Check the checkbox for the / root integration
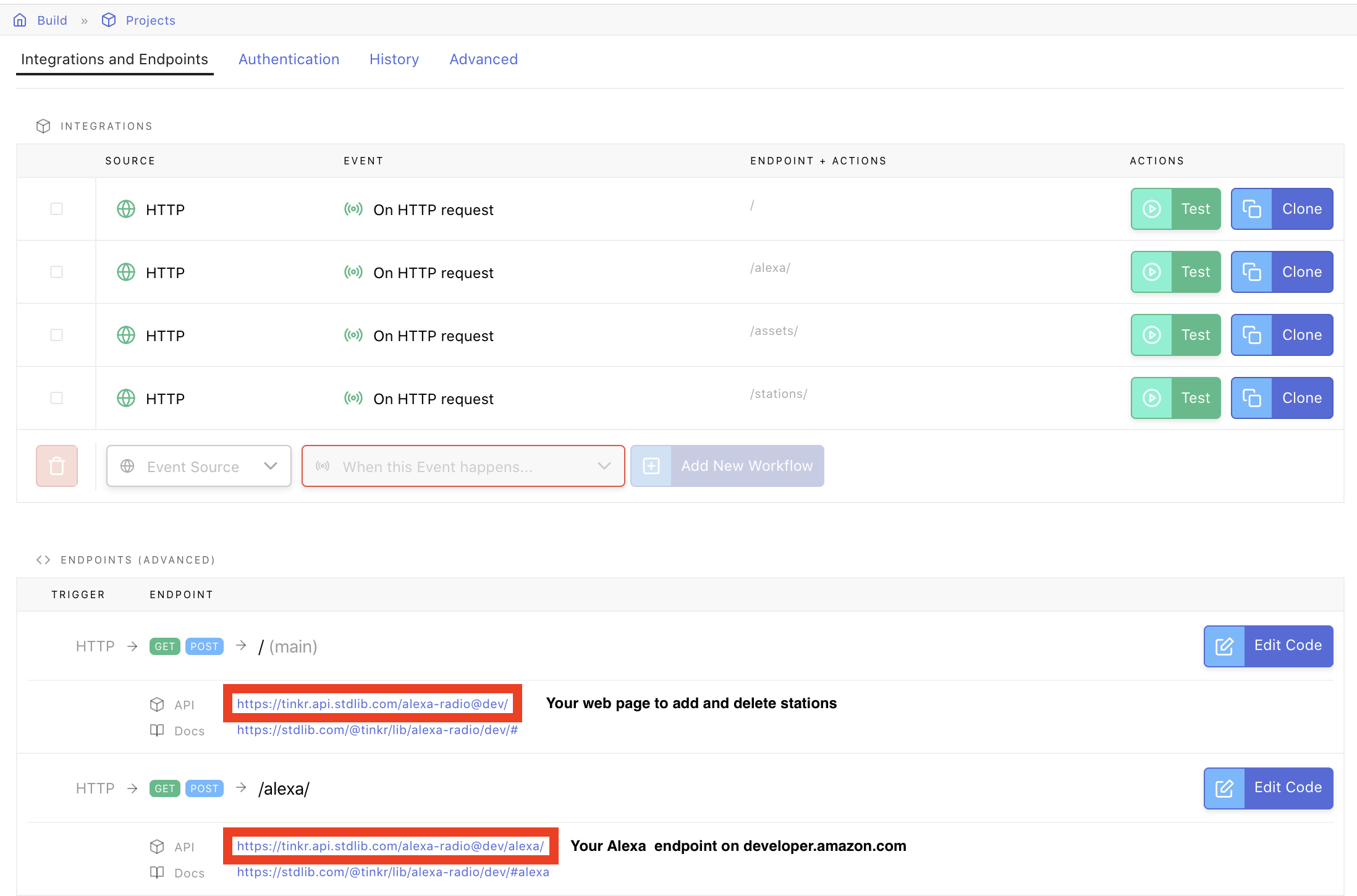The width and height of the screenshot is (1357, 896). pos(56,209)
